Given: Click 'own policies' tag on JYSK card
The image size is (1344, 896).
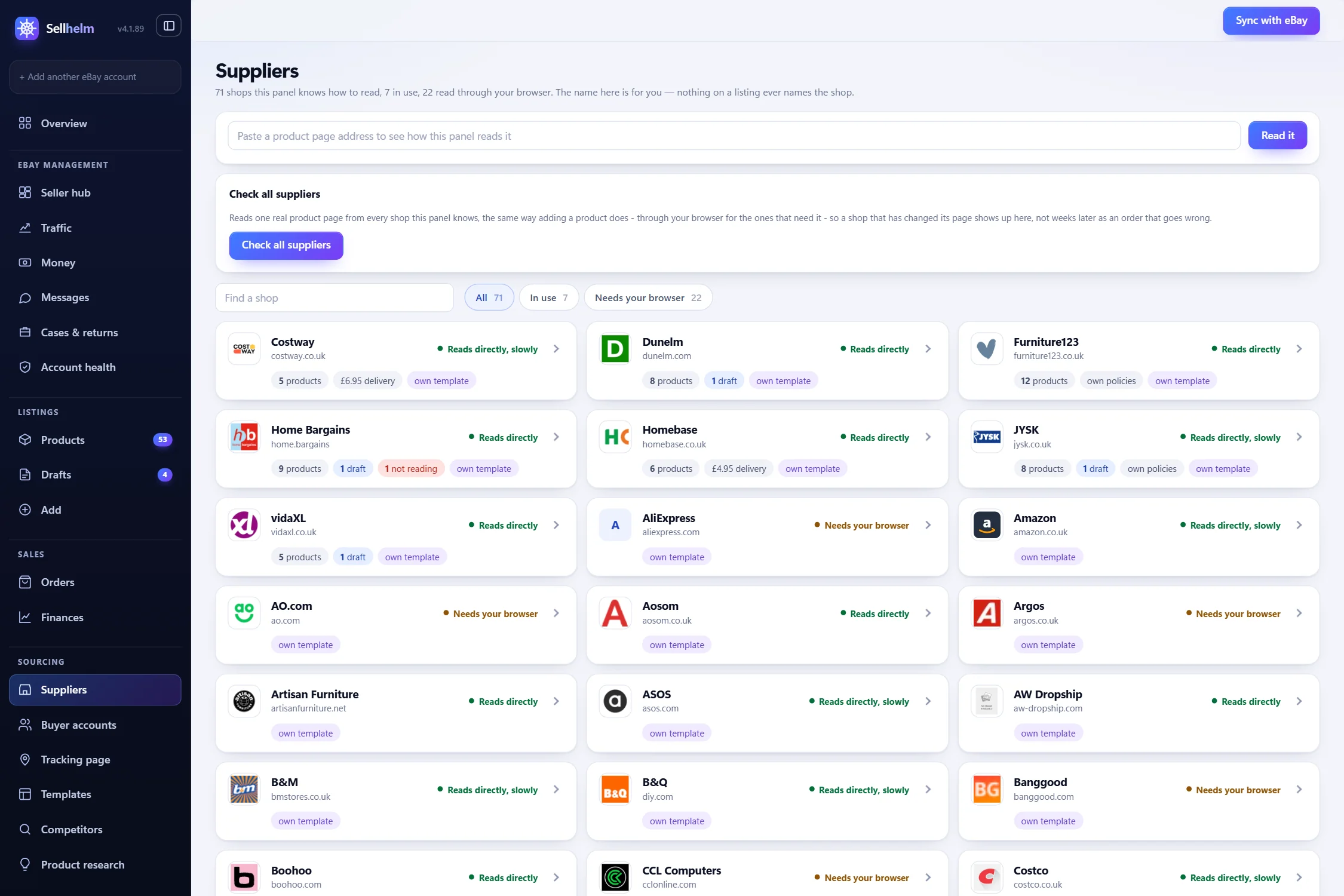Looking at the screenshot, I should point(1152,469).
